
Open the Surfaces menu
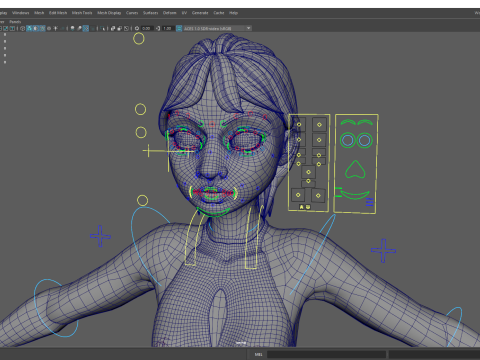click(x=151, y=13)
